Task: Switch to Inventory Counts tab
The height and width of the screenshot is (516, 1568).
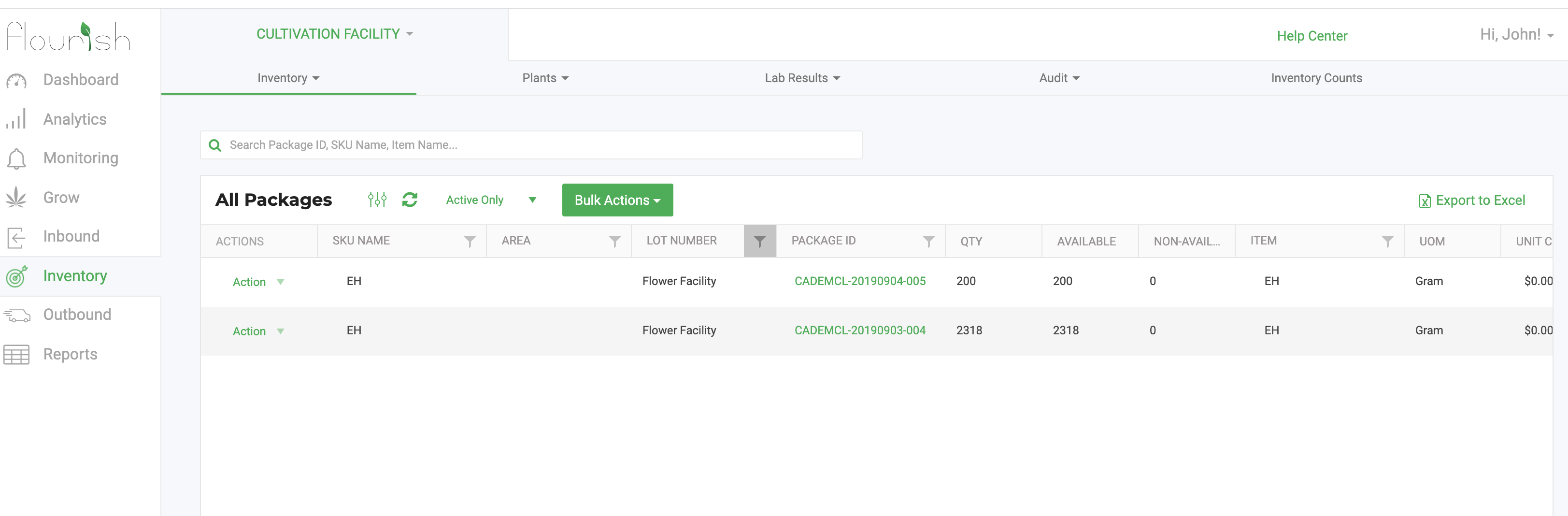Action: click(x=1317, y=78)
